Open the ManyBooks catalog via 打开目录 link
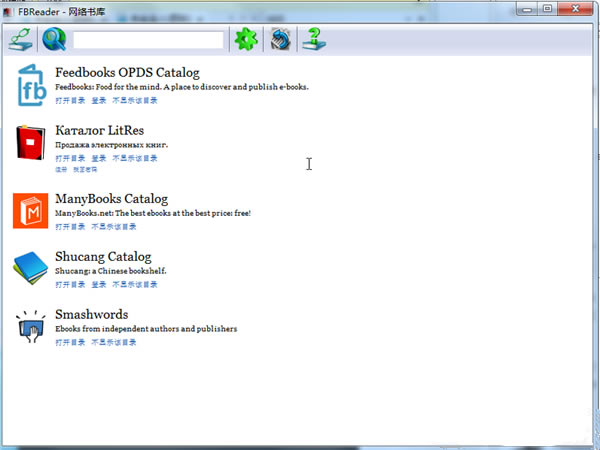 pyautogui.click(x=70, y=227)
